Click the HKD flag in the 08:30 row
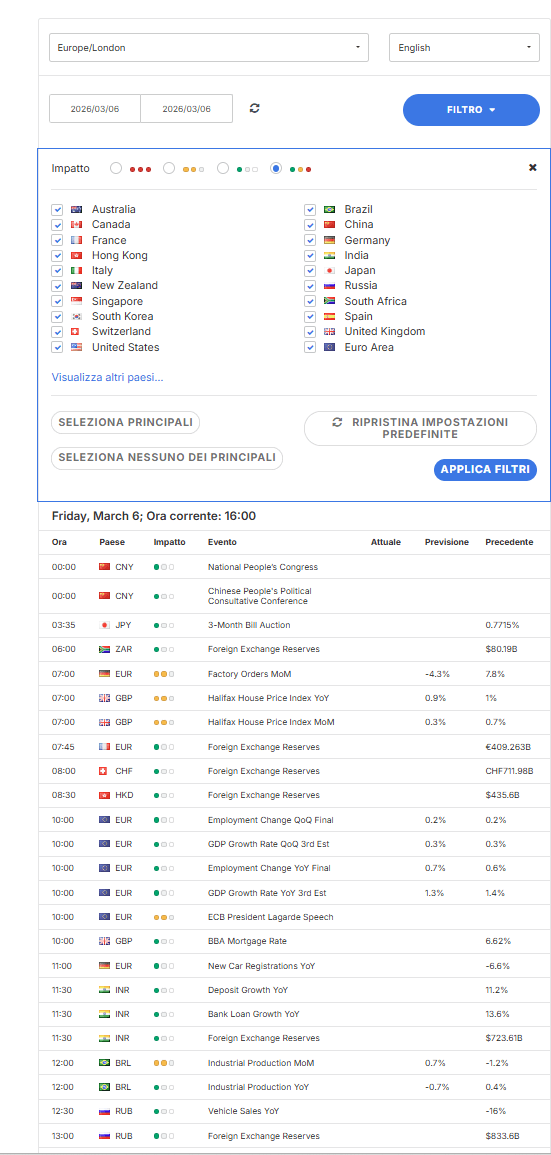Image resolution: width=551 pixels, height=1155 pixels. point(104,795)
